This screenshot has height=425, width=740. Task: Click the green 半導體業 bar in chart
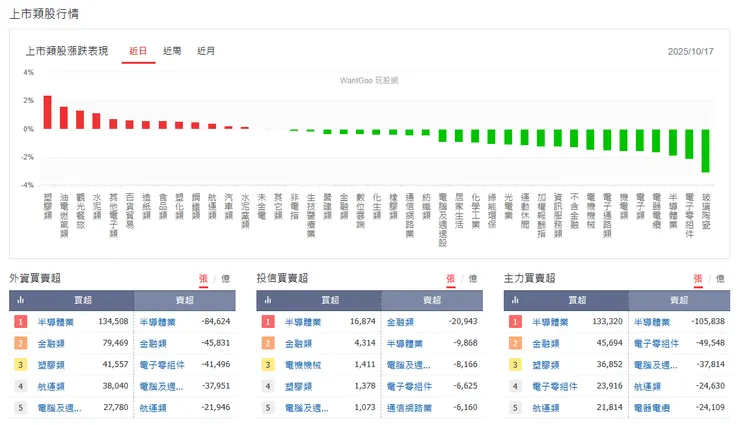[673, 142]
